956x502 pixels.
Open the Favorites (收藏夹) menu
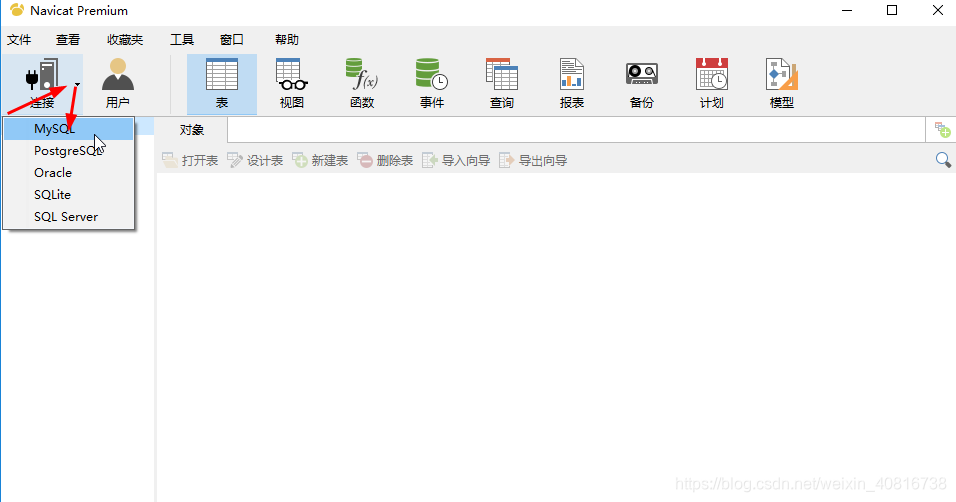(x=125, y=40)
